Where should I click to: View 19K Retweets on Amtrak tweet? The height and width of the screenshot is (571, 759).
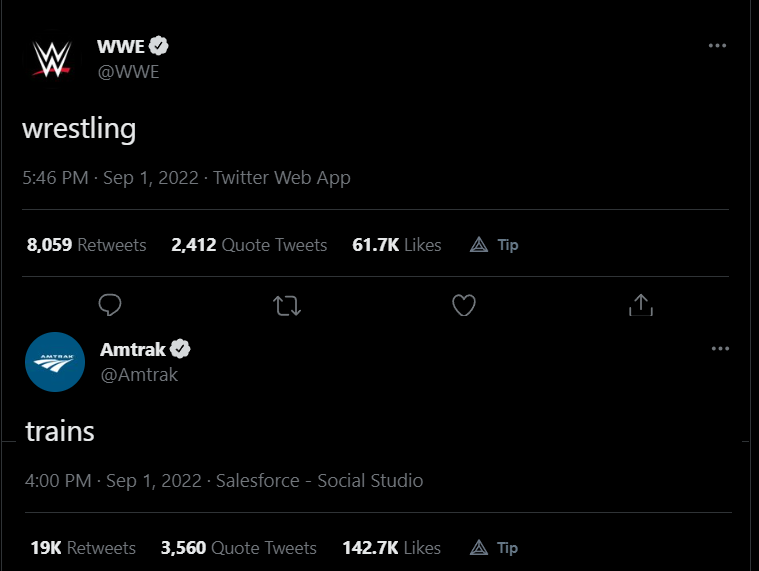pos(81,548)
